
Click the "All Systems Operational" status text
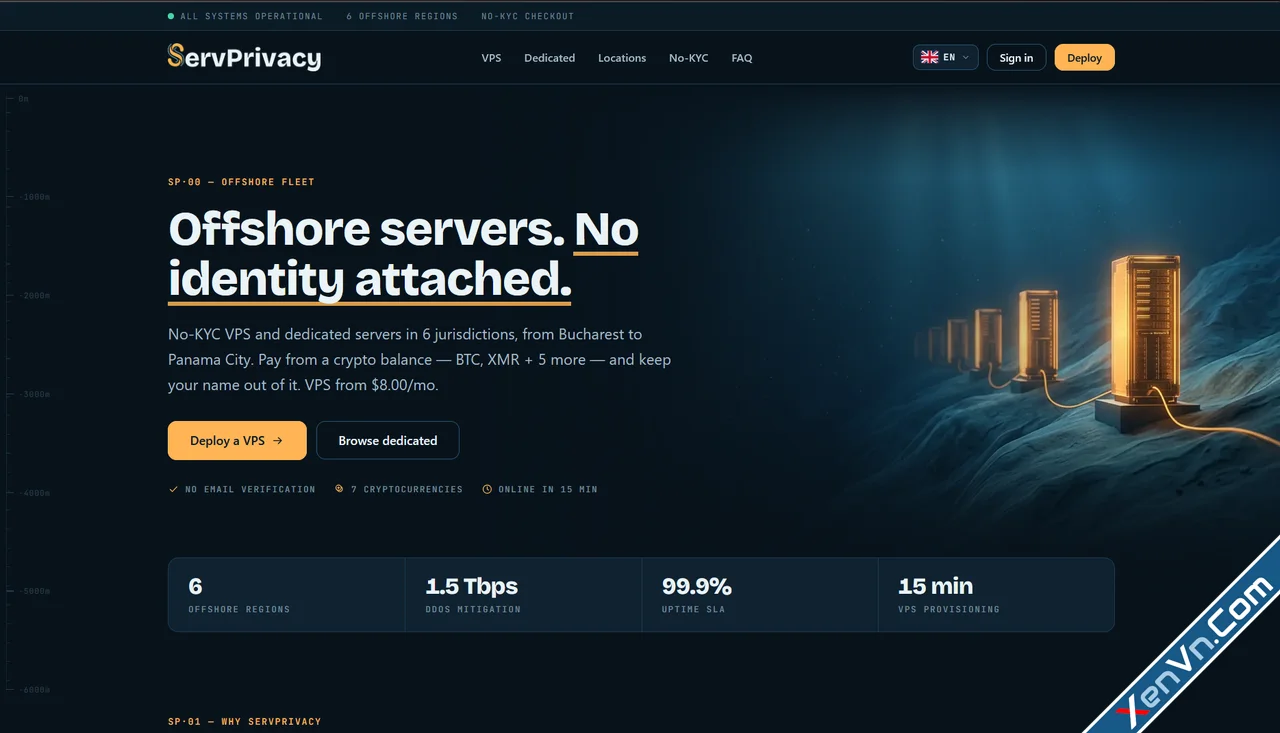coord(251,16)
